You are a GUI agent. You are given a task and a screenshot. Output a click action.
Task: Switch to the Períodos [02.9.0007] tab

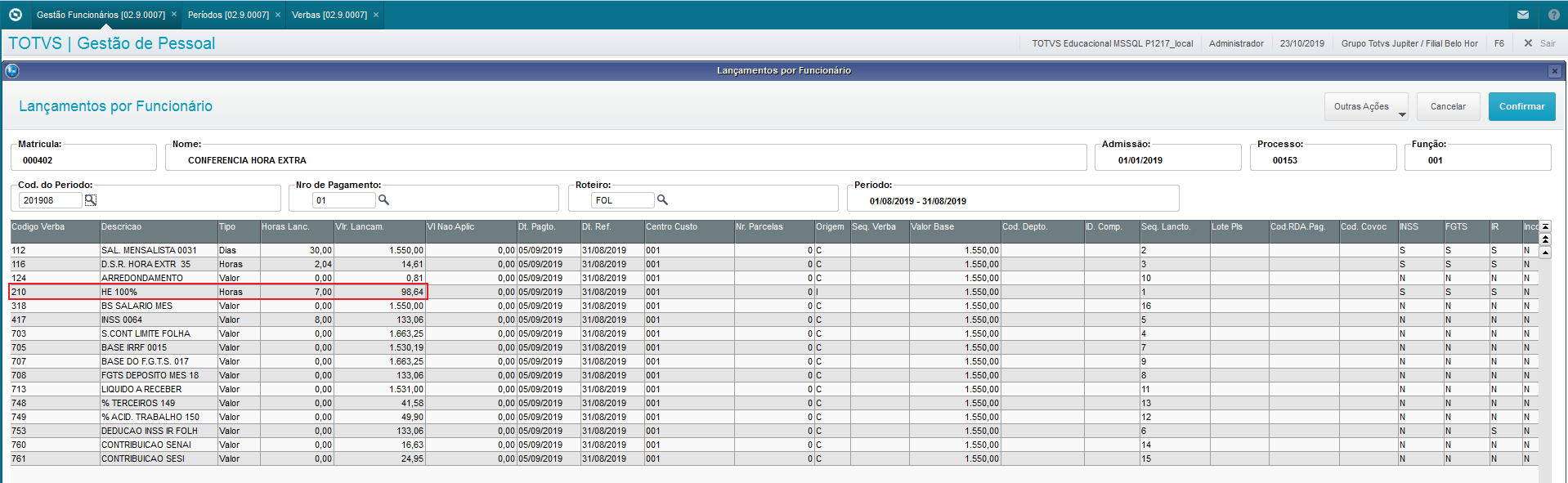(x=228, y=15)
